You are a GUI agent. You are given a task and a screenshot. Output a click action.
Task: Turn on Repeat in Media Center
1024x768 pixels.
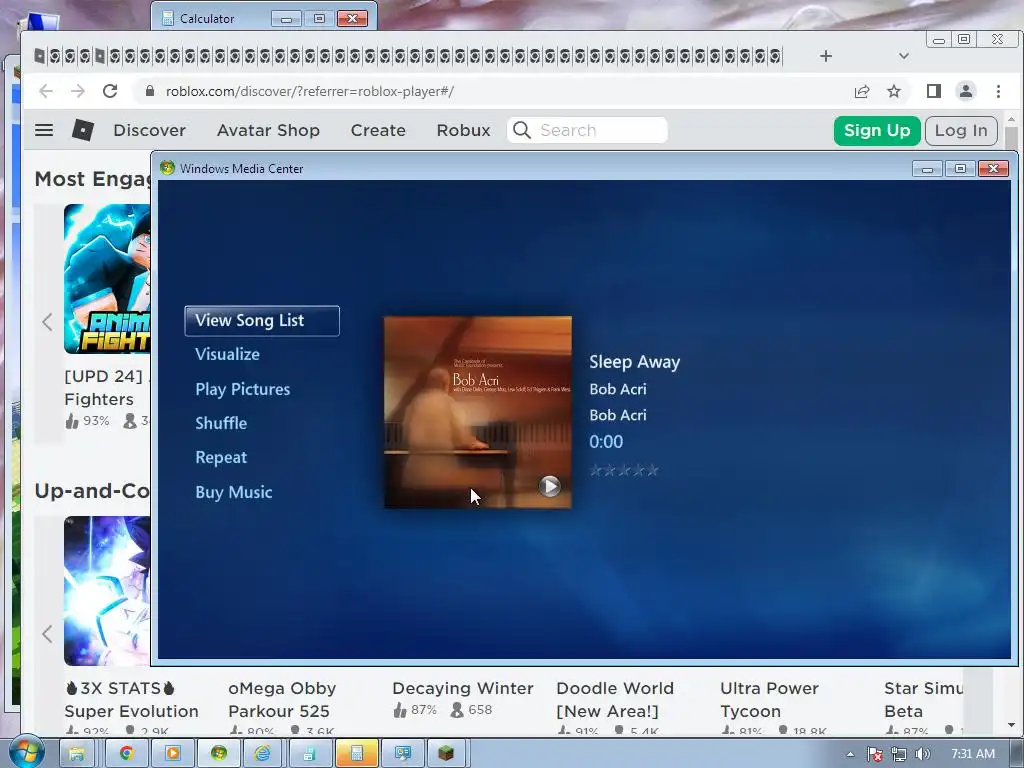pyautogui.click(x=221, y=457)
